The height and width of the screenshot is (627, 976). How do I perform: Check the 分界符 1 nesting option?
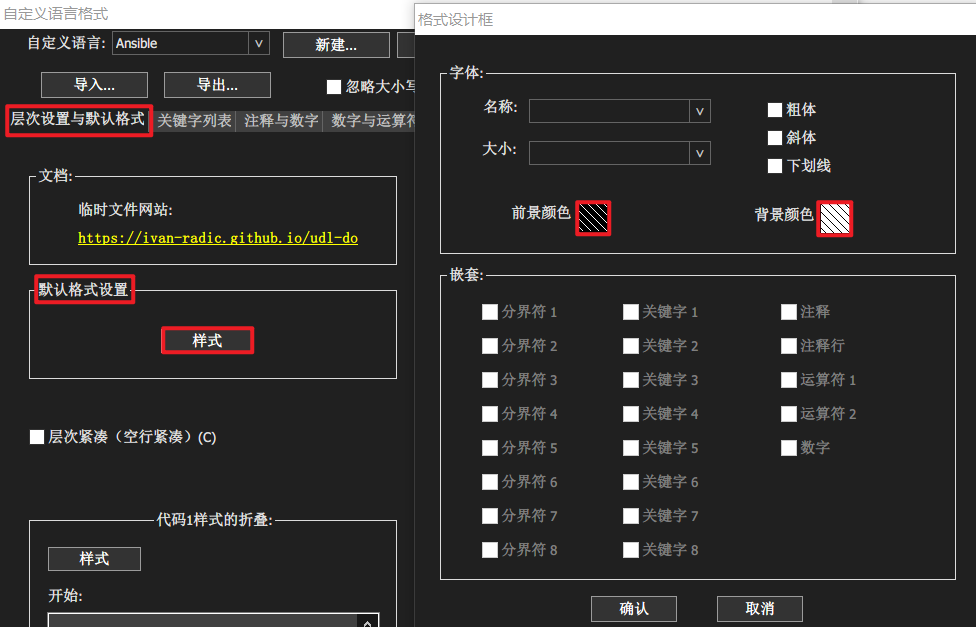click(x=489, y=311)
